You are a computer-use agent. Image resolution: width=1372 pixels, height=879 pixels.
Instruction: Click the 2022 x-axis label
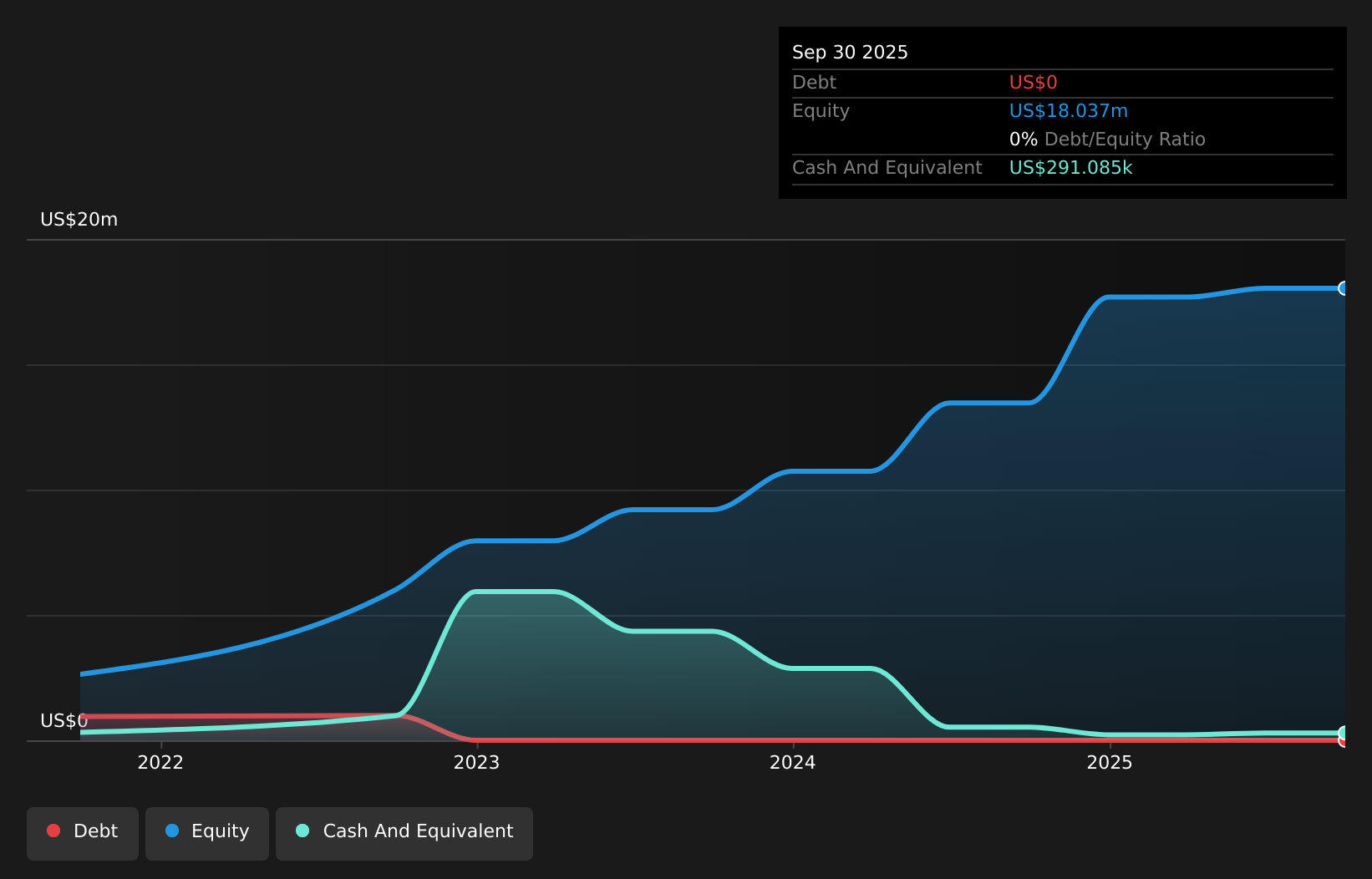click(x=160, y=762)
